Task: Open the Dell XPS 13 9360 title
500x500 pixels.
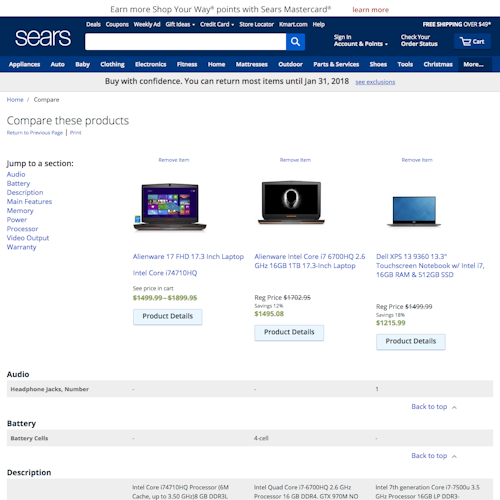Action: tap(430, 266)
